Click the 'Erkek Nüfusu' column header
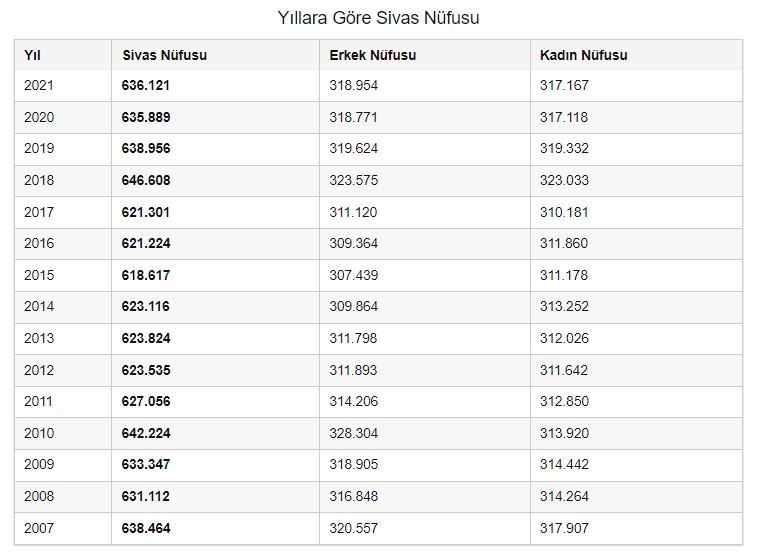Screen dimensions: 763x552 click(x=372, y=55)
